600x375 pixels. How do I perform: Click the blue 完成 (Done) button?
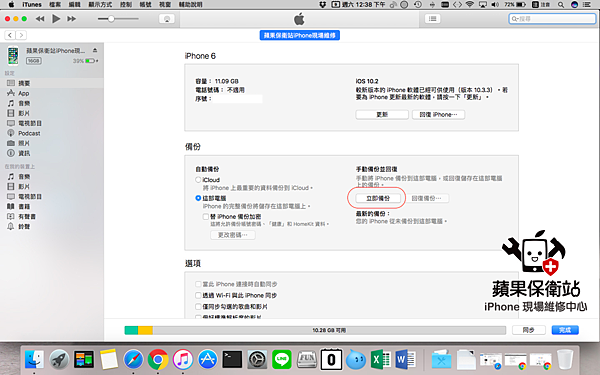pos(565,330)
